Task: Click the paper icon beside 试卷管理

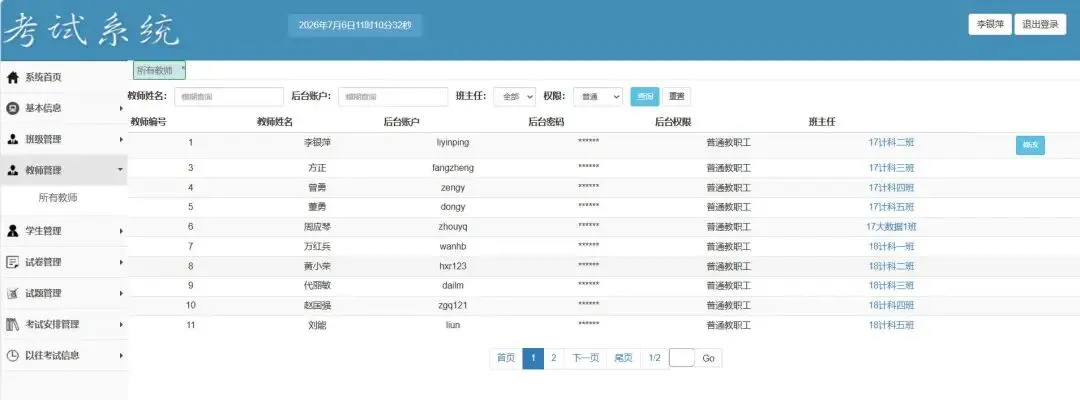Action: [x=12, y=262]
